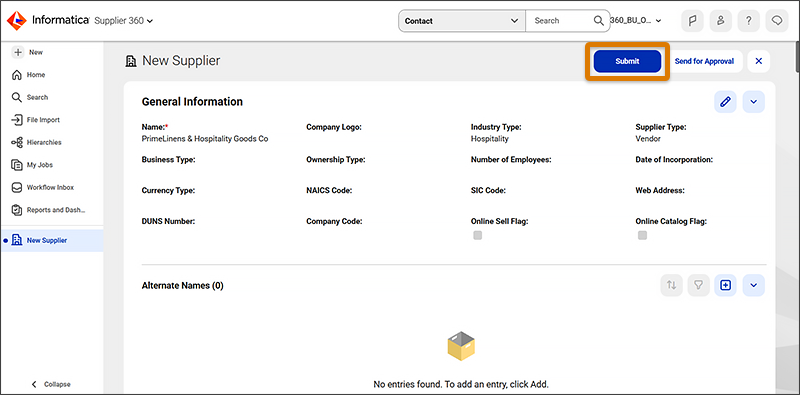
Task: Click Send for Approval
Action: tap(704, 61)
